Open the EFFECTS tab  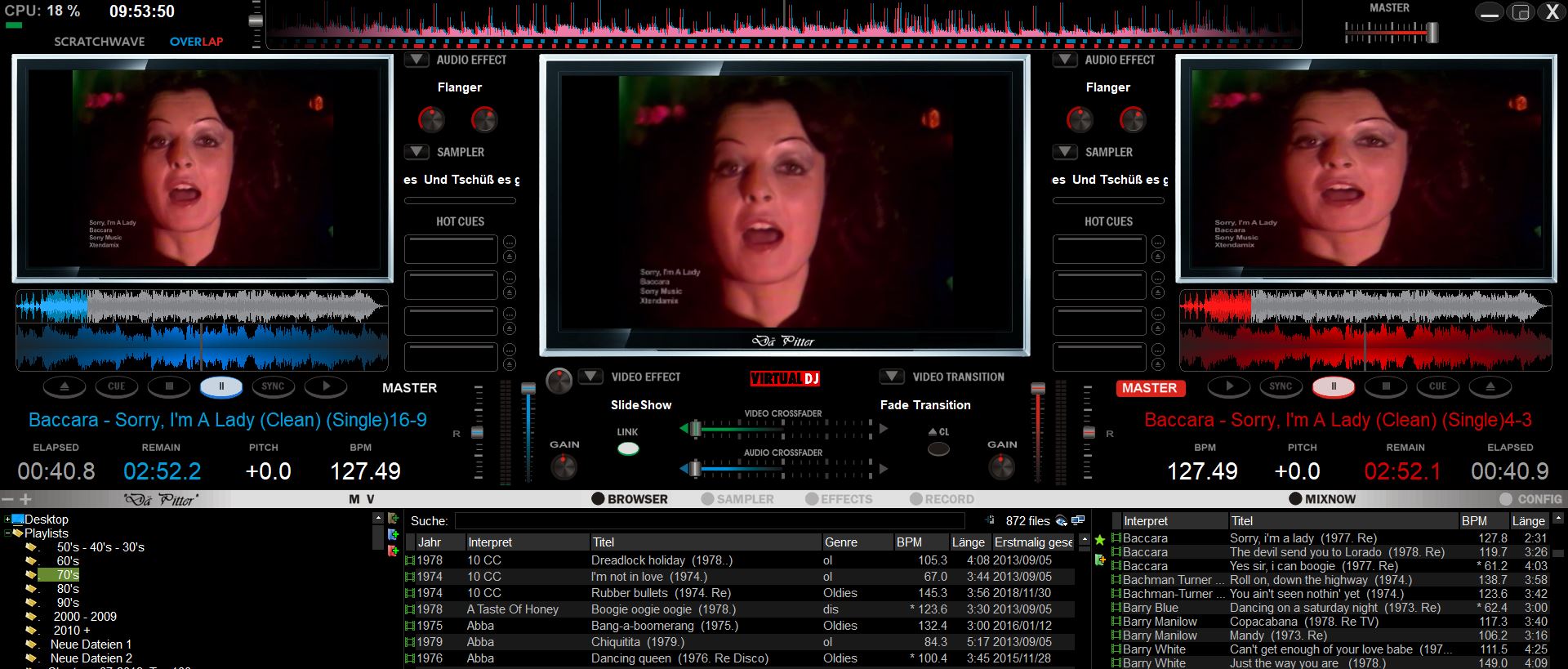839,499
